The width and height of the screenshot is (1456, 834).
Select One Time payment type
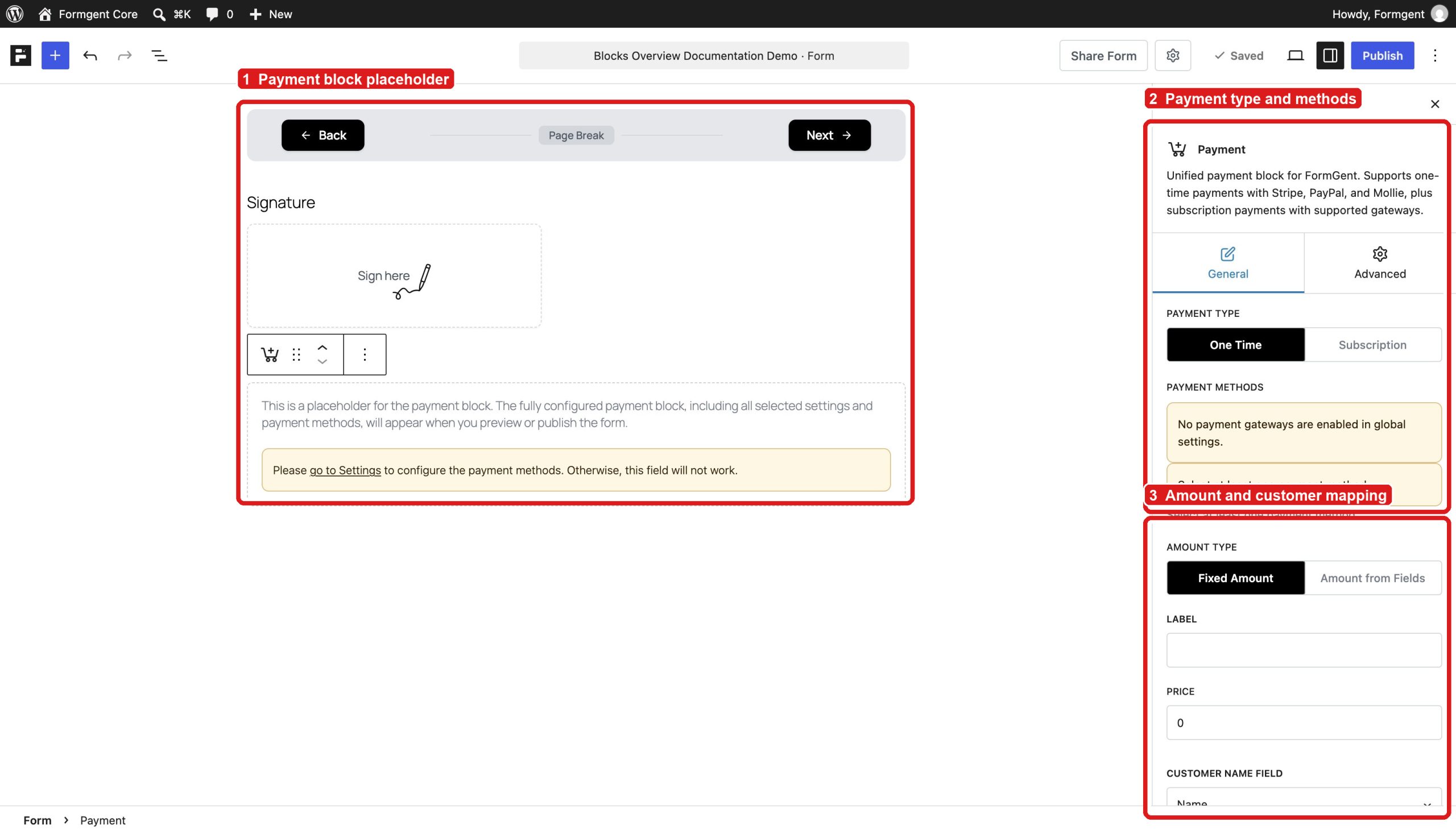(x=1235, y=345)
